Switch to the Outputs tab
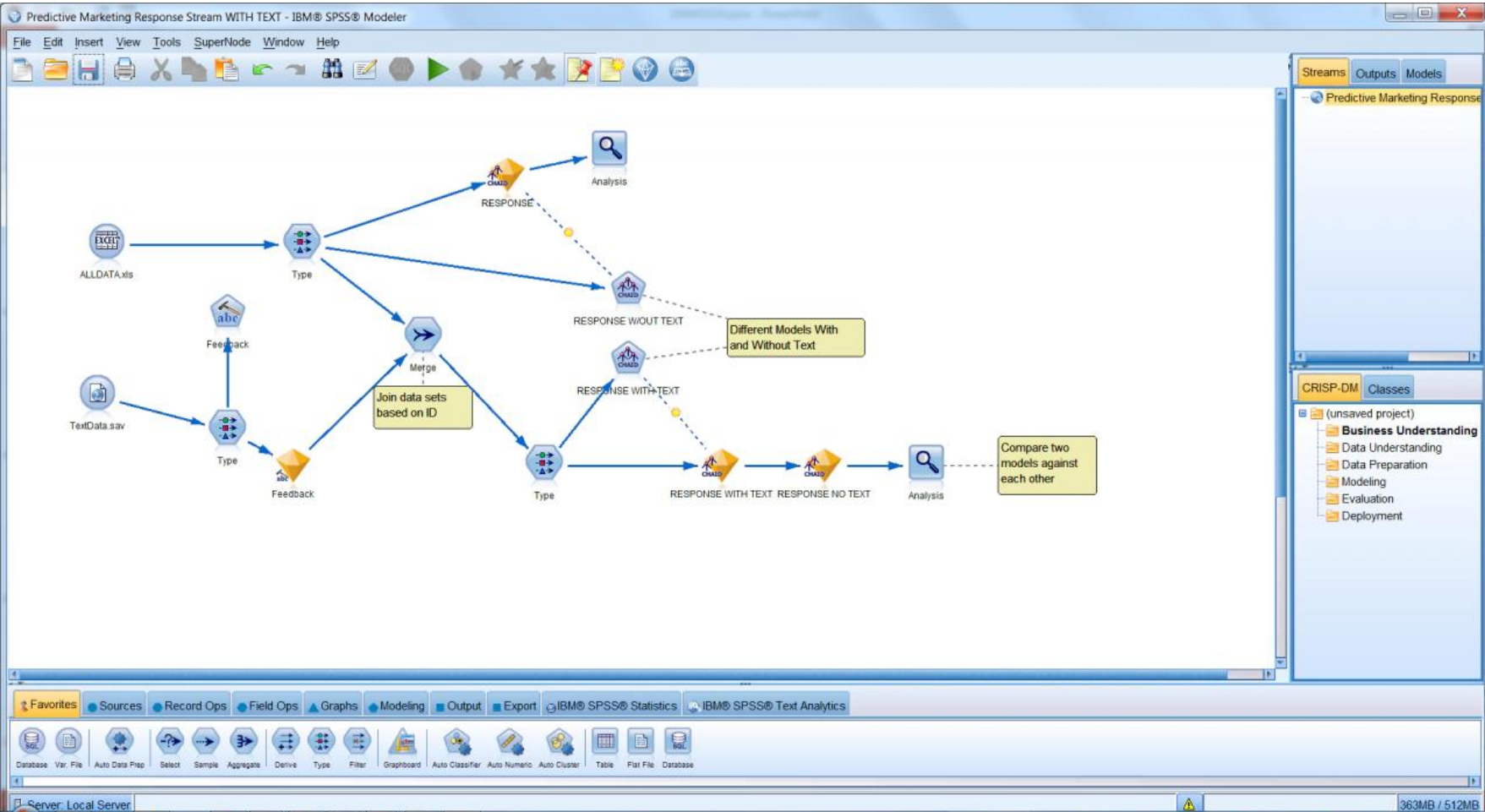This screenshot has height=812, width=1485. click(1375, 74)
